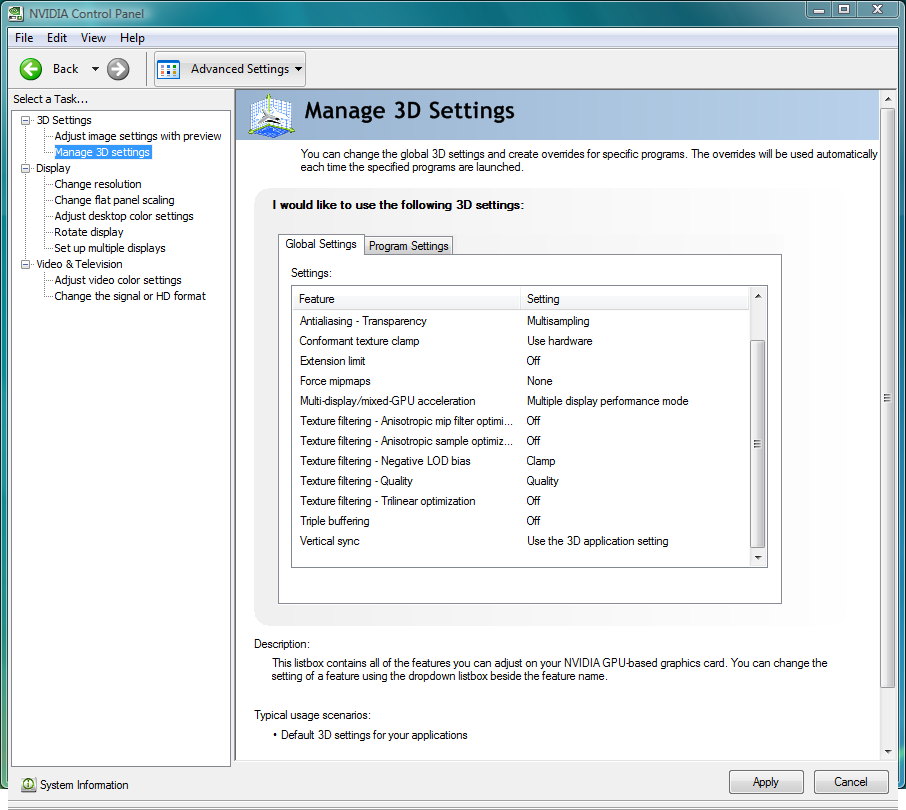This screenshot has height=810, width=906.
Task: Click the settings list scrollbar thumb
Action: tap(757, 444)
